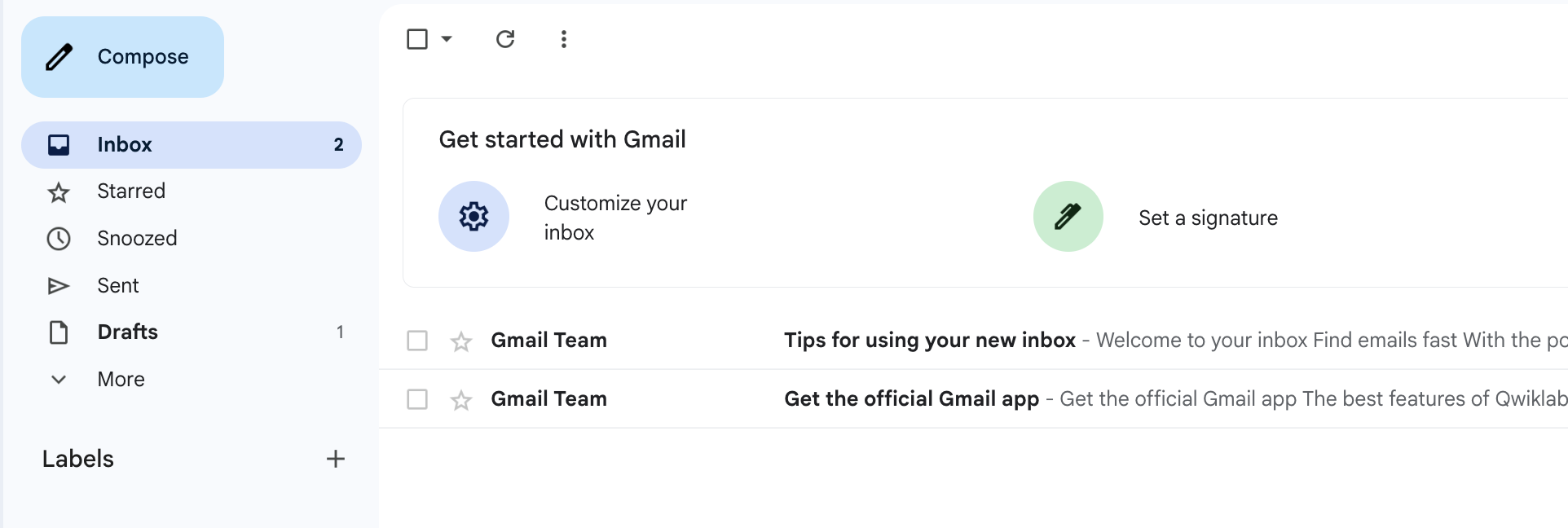Open Customize your inbox link
The width and height of the screenshot is (1568, 528).
615,218
